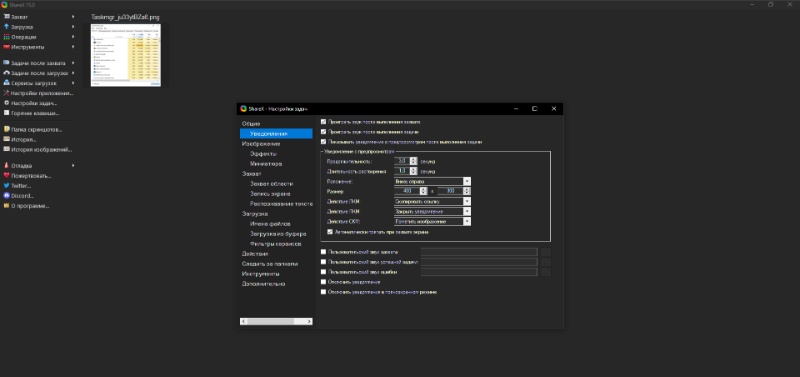Open О программе about entry
800x377 pixels.
pyautogui.click(x=30, y=206)
